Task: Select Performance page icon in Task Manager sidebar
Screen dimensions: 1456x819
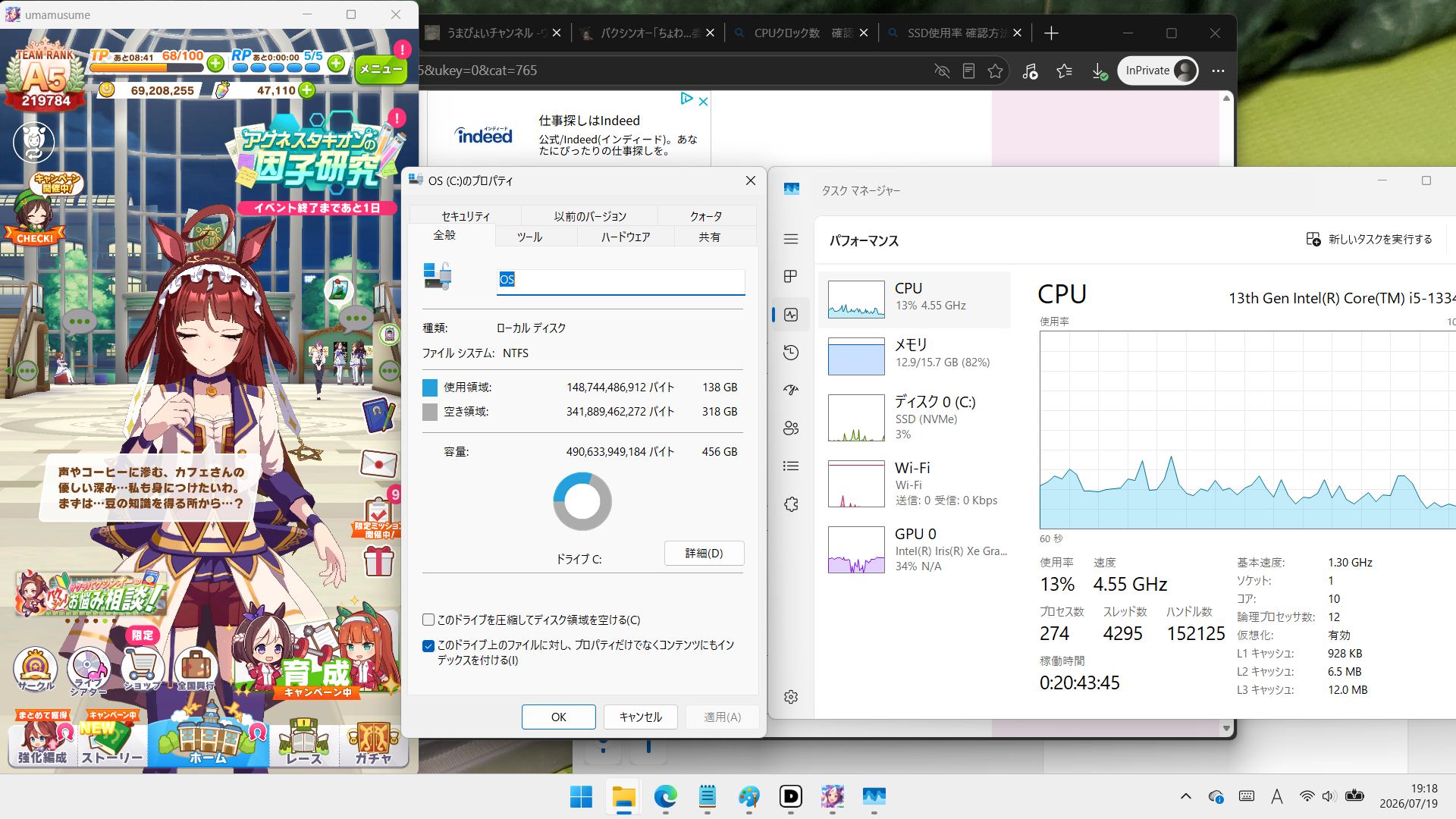Action: [791, 315]
